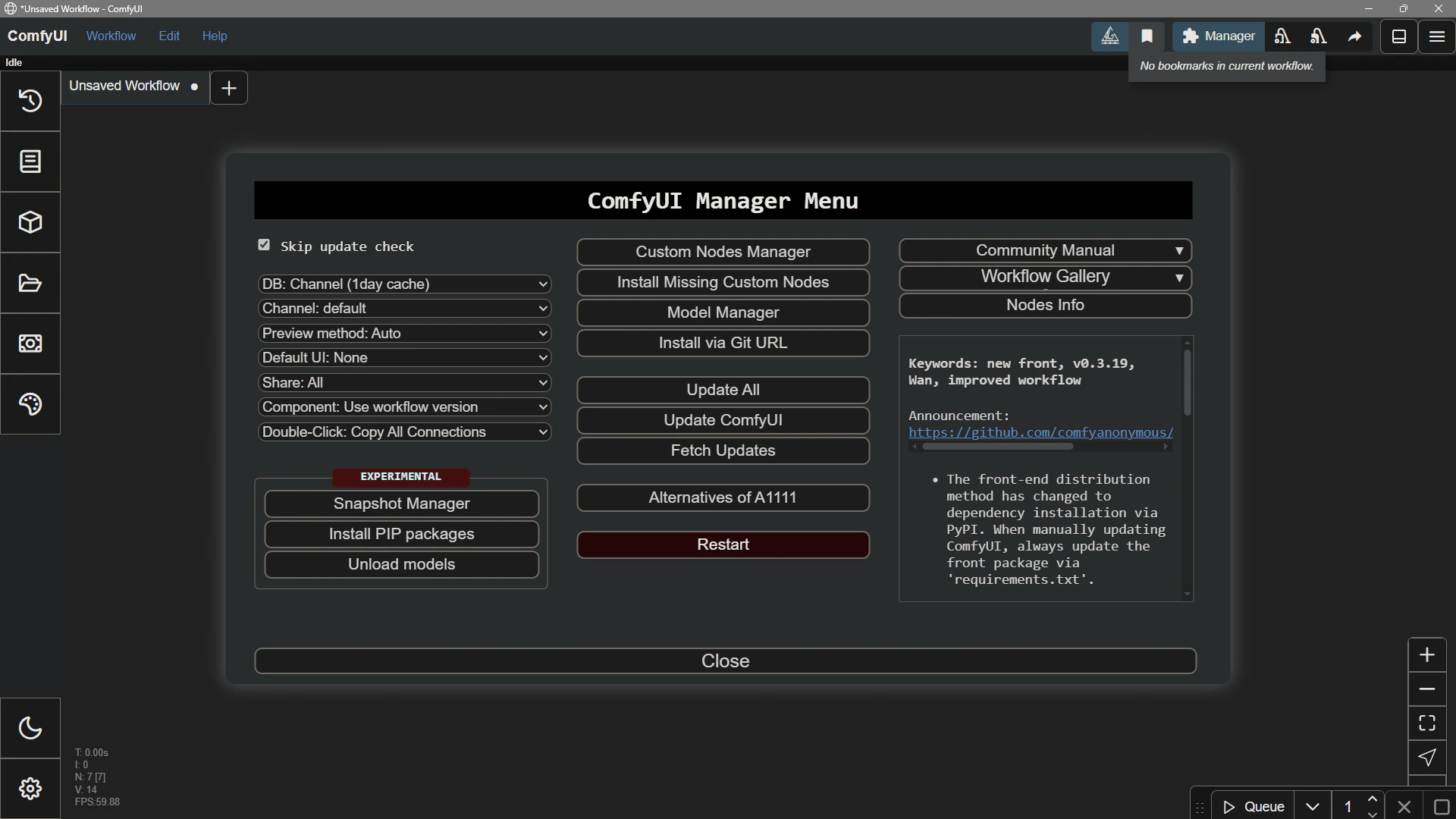Disable the Skip update check checkbox

click(x=264, y=245)
